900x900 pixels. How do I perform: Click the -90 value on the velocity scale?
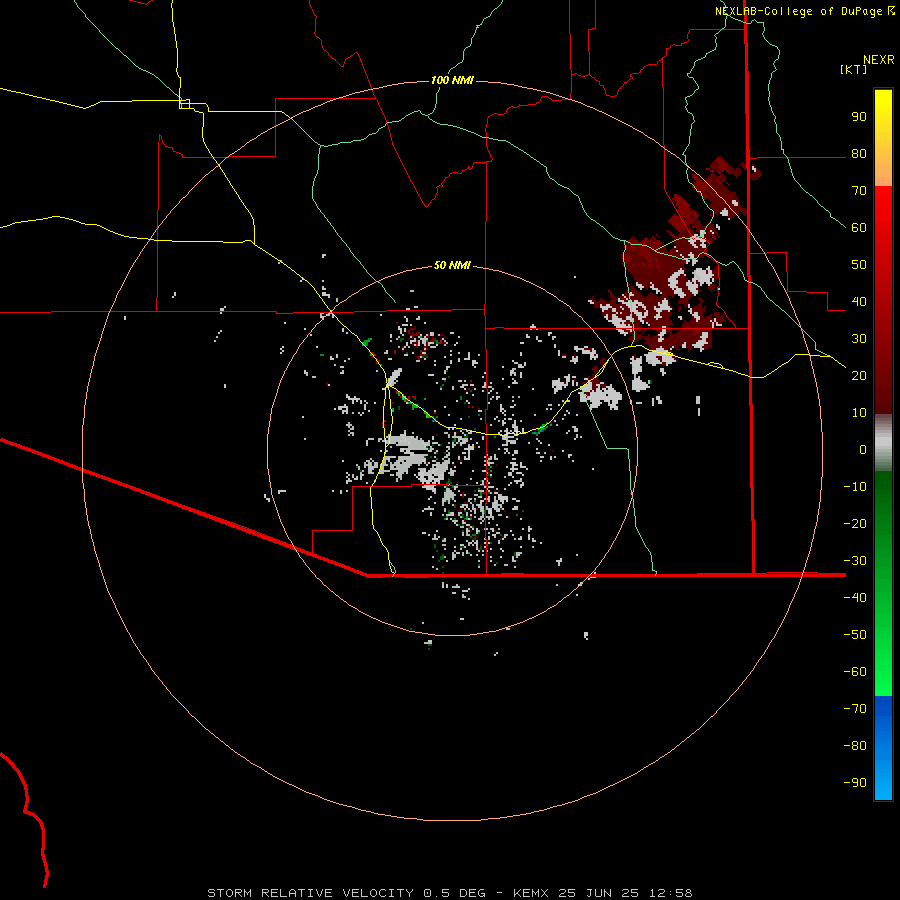point(855,782)
